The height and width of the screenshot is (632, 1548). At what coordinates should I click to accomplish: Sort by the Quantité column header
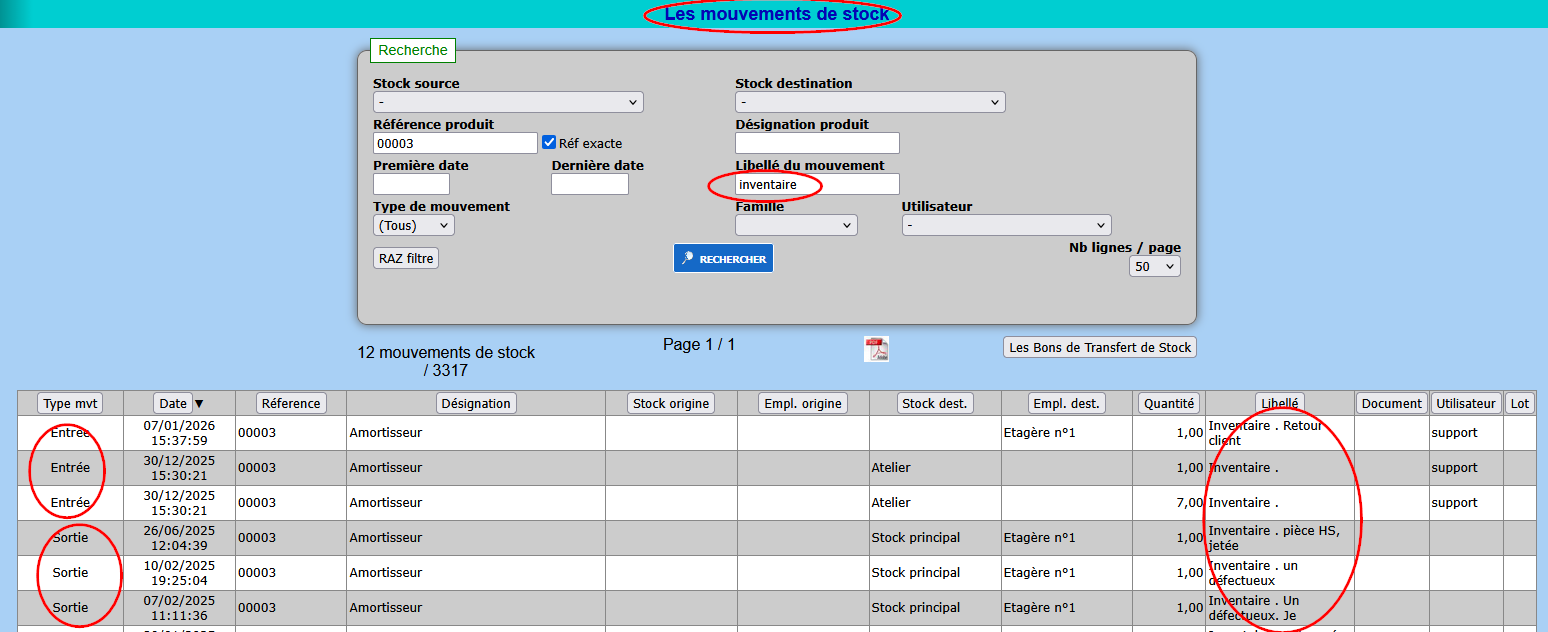click(x=1168, y=403)
